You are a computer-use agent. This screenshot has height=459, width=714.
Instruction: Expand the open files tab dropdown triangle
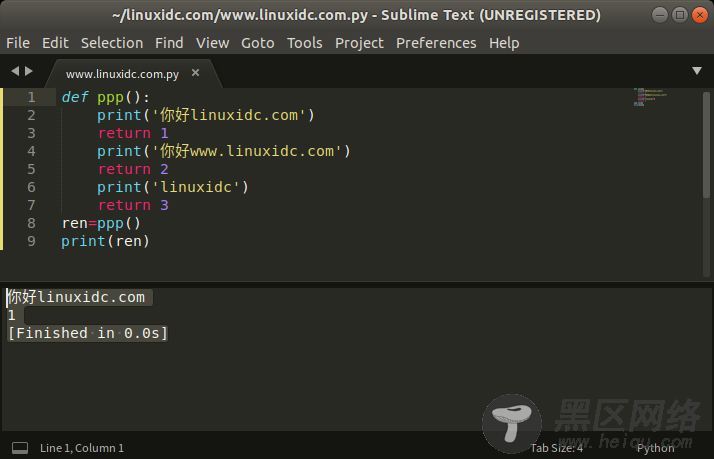click(697, 71)
